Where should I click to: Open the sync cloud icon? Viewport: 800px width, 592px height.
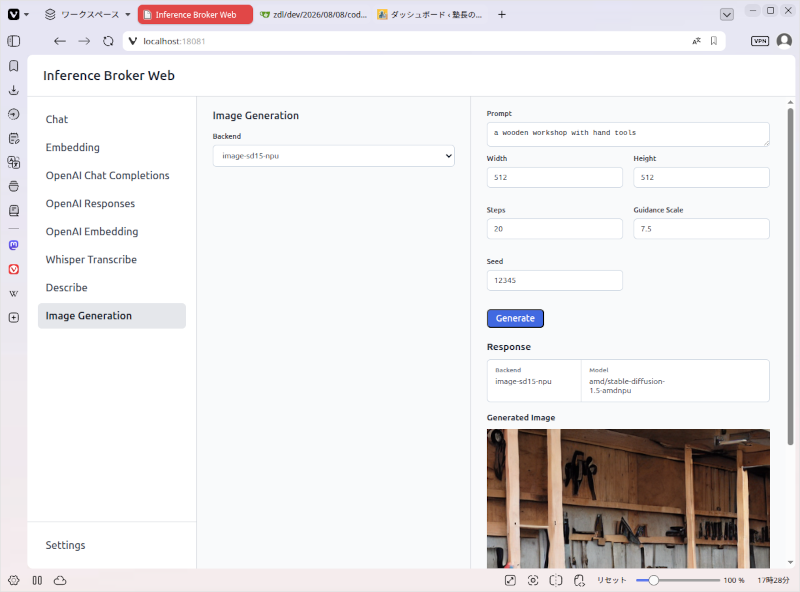(60, 580)
